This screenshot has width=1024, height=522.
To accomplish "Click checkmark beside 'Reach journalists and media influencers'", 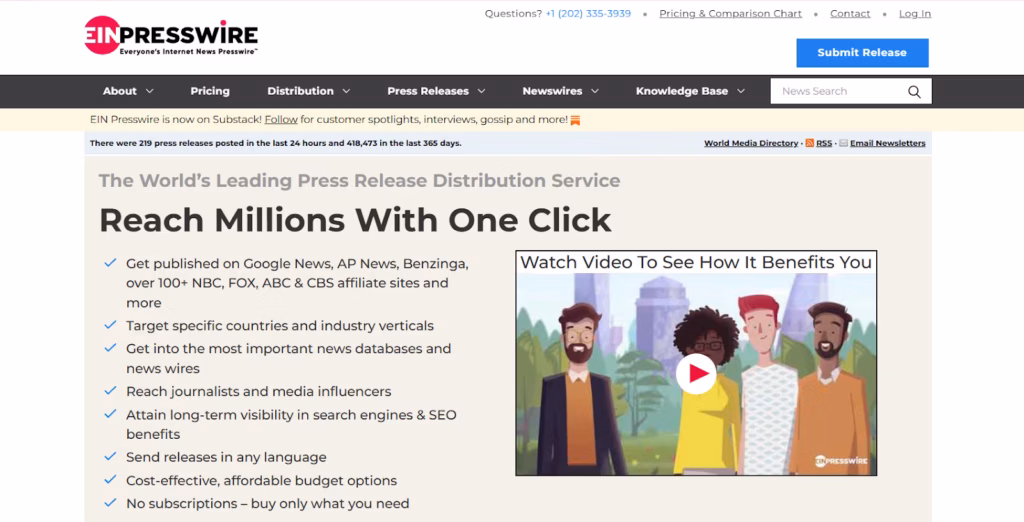I will pyautogui.click(x=110, y=390).
